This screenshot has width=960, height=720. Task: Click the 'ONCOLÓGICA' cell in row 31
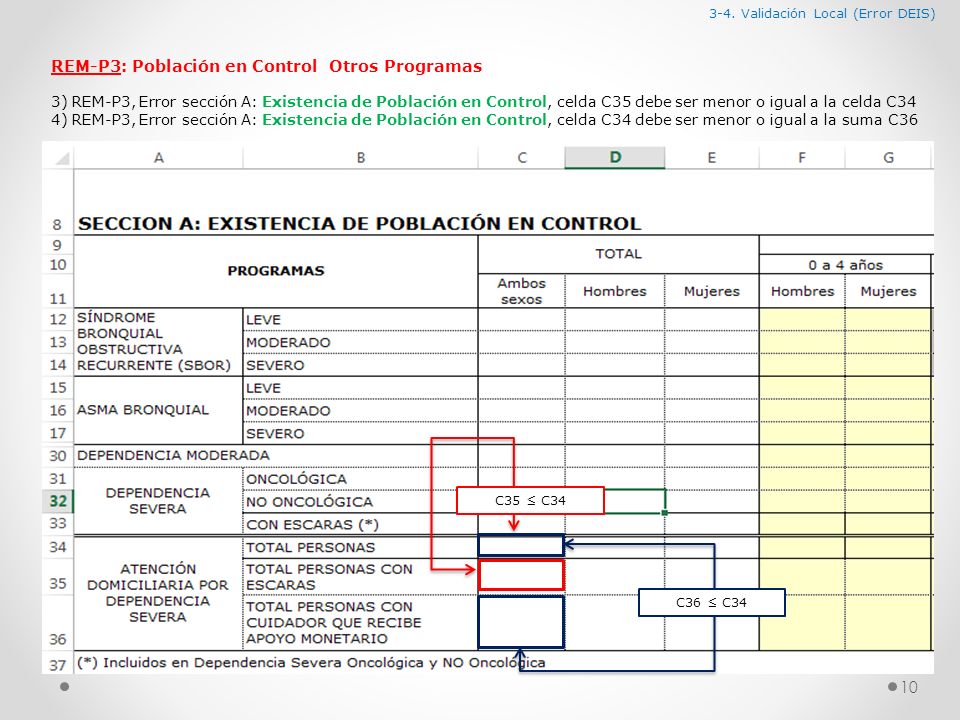click(x=360, y=479)
